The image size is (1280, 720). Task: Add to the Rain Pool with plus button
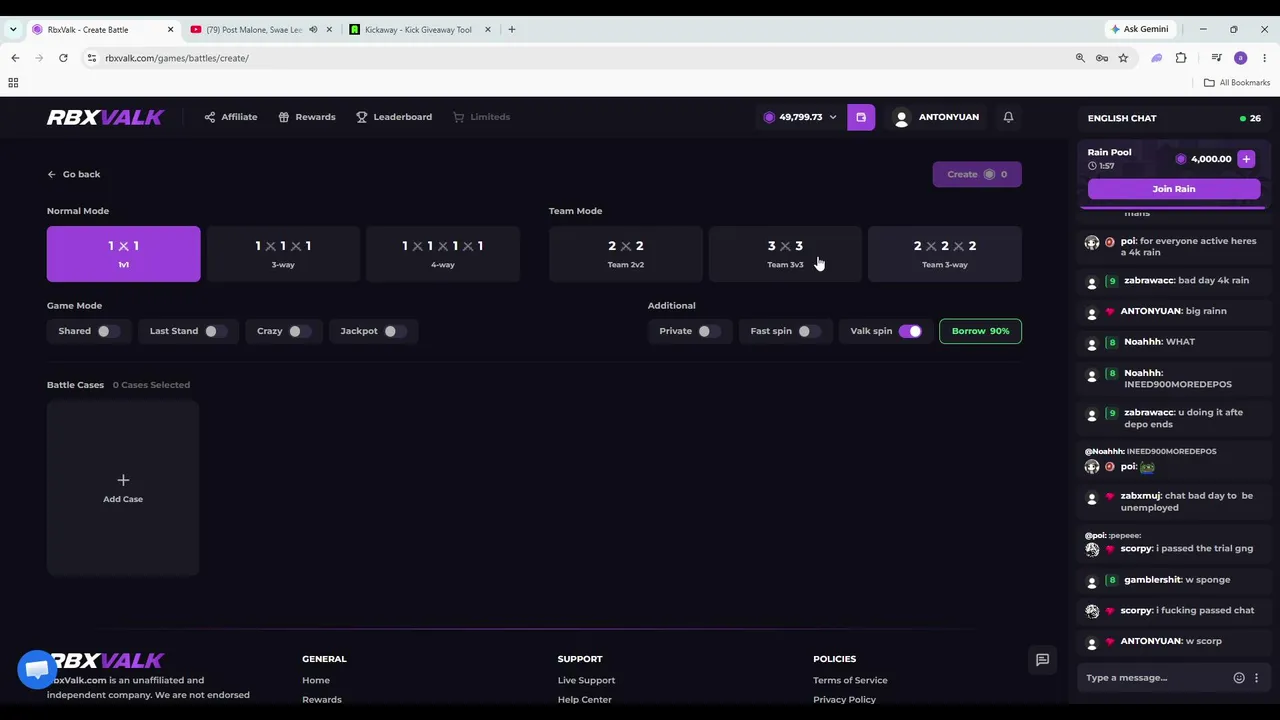[x=1246, y=159]
